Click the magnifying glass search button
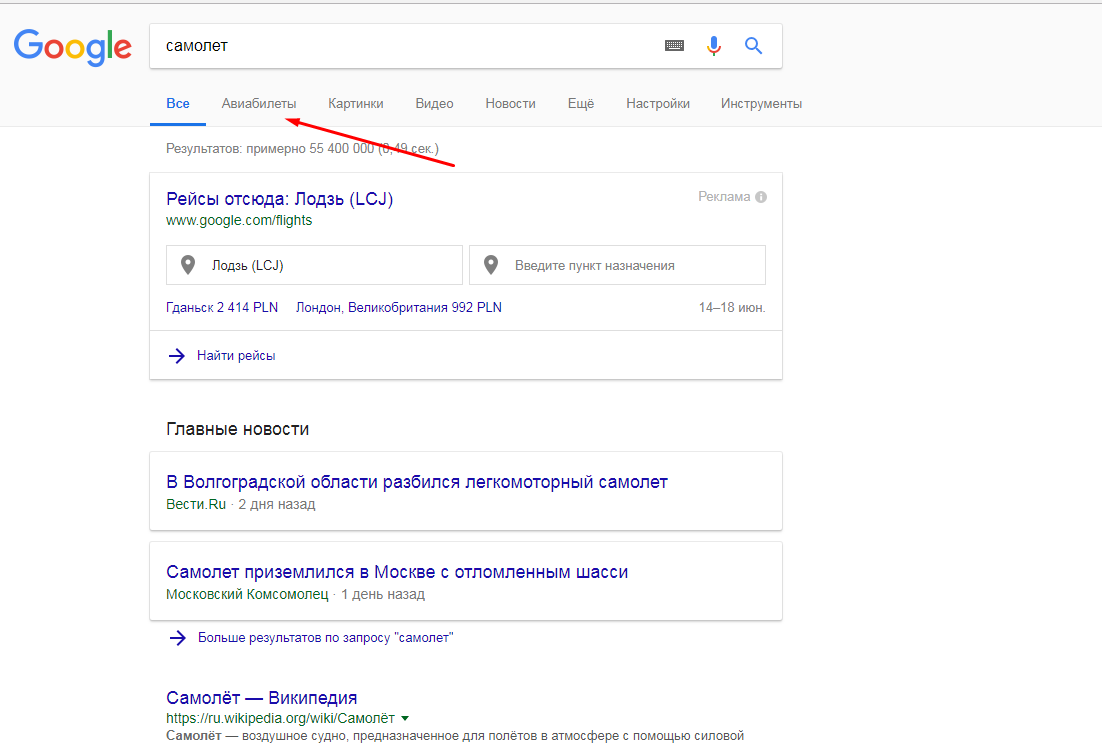Screen dimensions: 1102x744 pyautogui.click(x=753, y=46)
